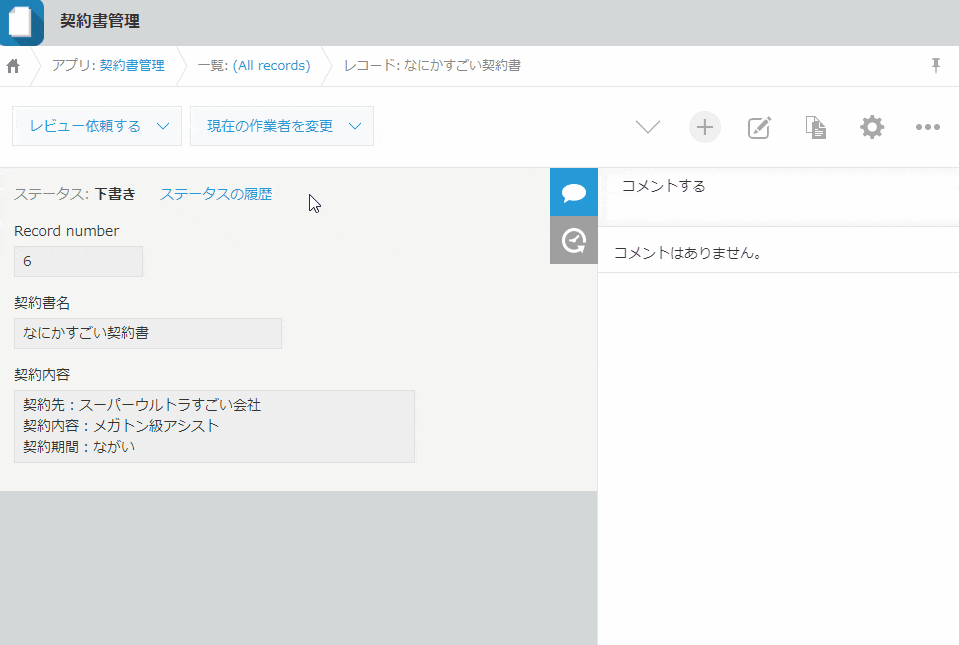Click the 契約書管理 app title text
Image resolution: width=959 pixels, height=645 pixels.
(x=100, y=21)
